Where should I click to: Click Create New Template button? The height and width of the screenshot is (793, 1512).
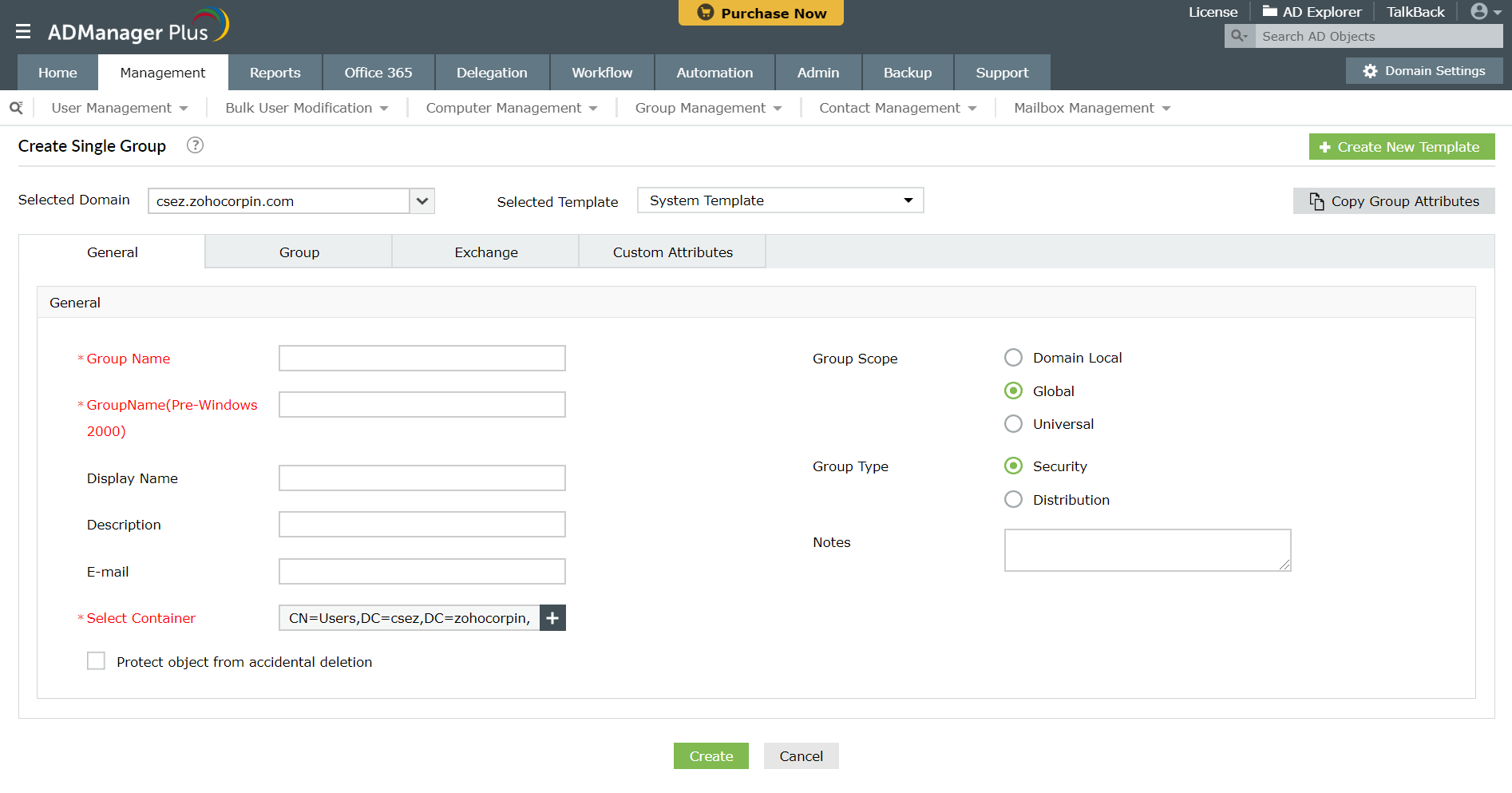(x=1402, y=147)
